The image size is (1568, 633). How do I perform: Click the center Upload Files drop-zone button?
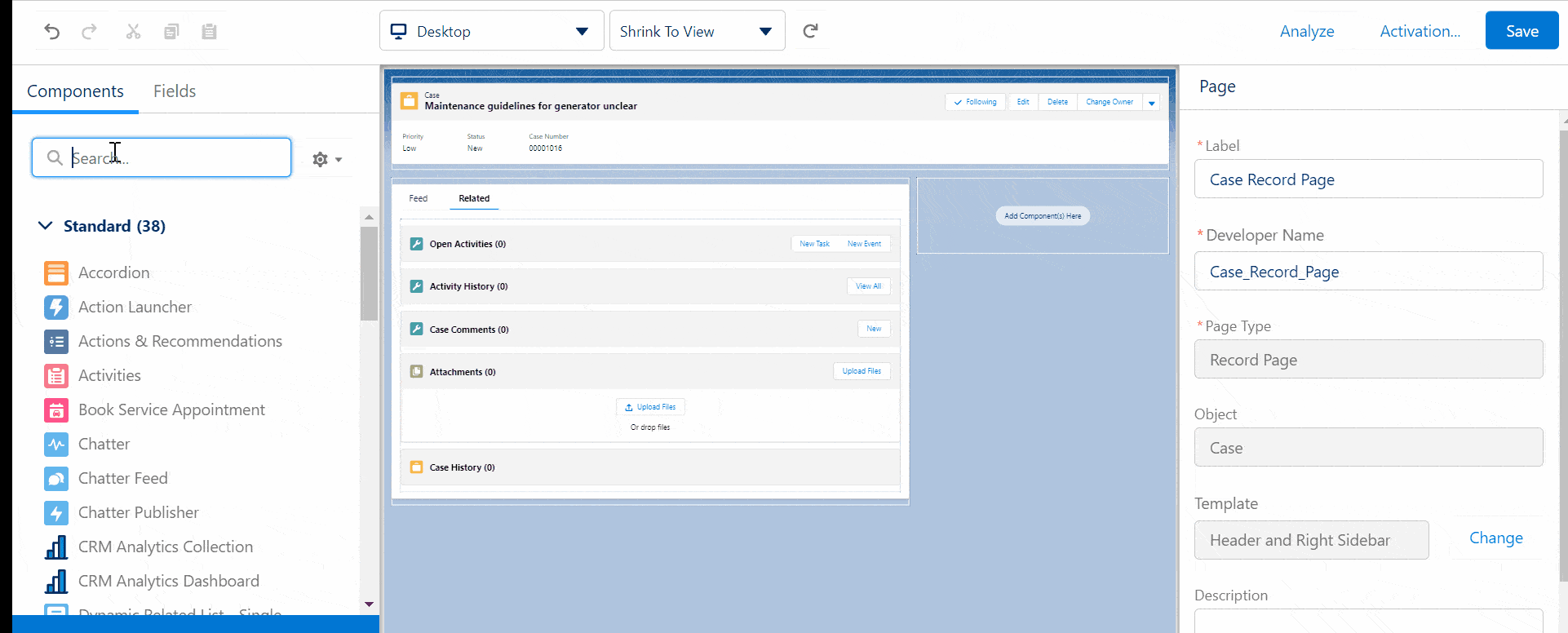[650, 407]
